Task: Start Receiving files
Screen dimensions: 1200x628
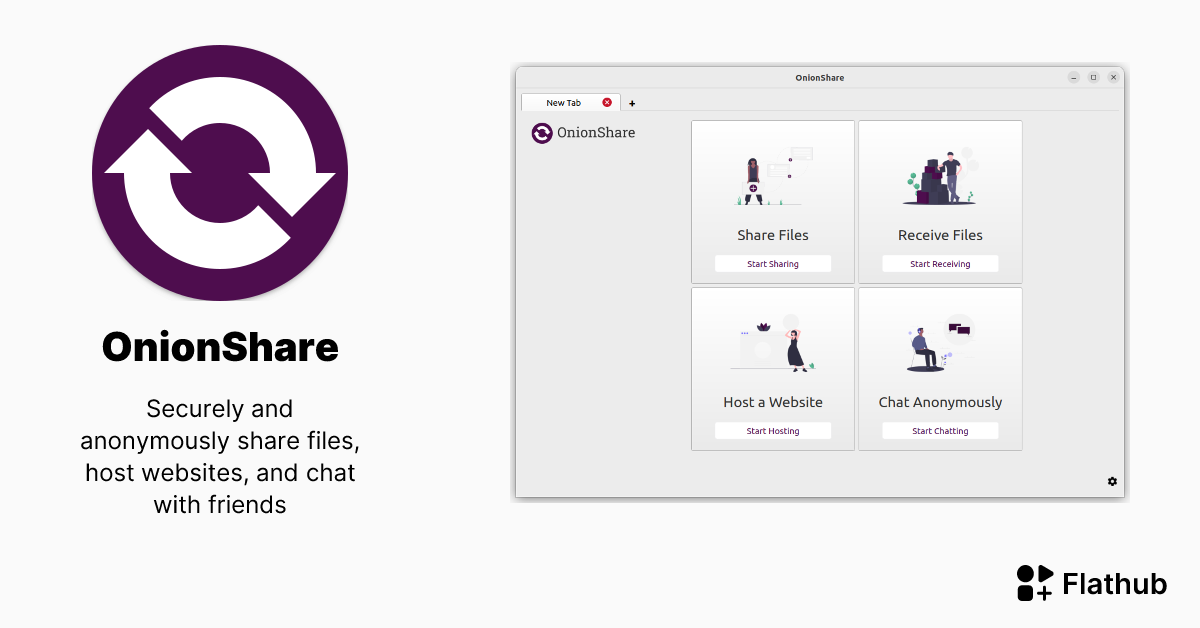Action: point(940,263)
